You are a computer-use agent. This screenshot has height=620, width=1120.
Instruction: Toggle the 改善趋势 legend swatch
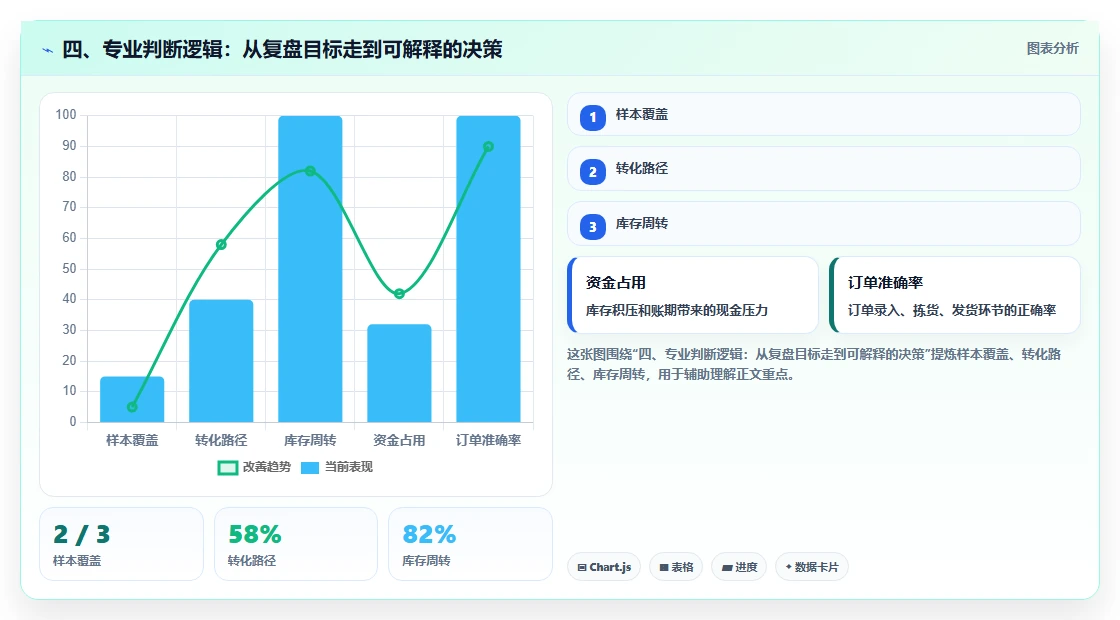pyautogui.click(x=228, y=468)
